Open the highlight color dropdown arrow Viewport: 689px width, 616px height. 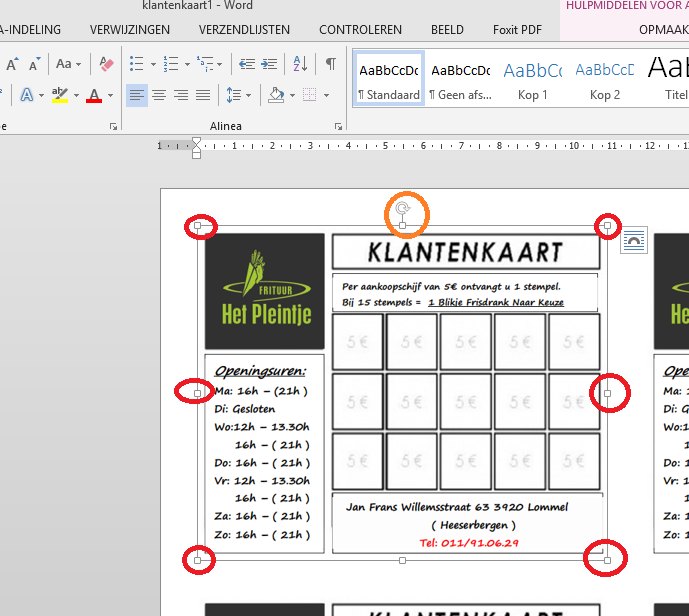[76, 95]
